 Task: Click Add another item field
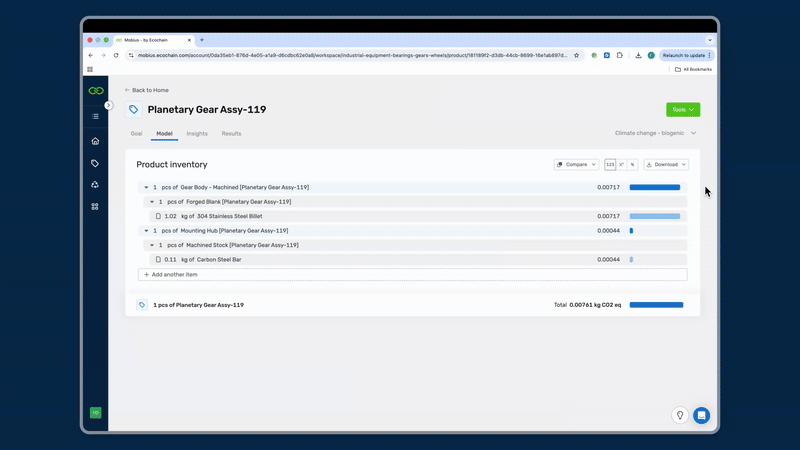coord(412,274)
